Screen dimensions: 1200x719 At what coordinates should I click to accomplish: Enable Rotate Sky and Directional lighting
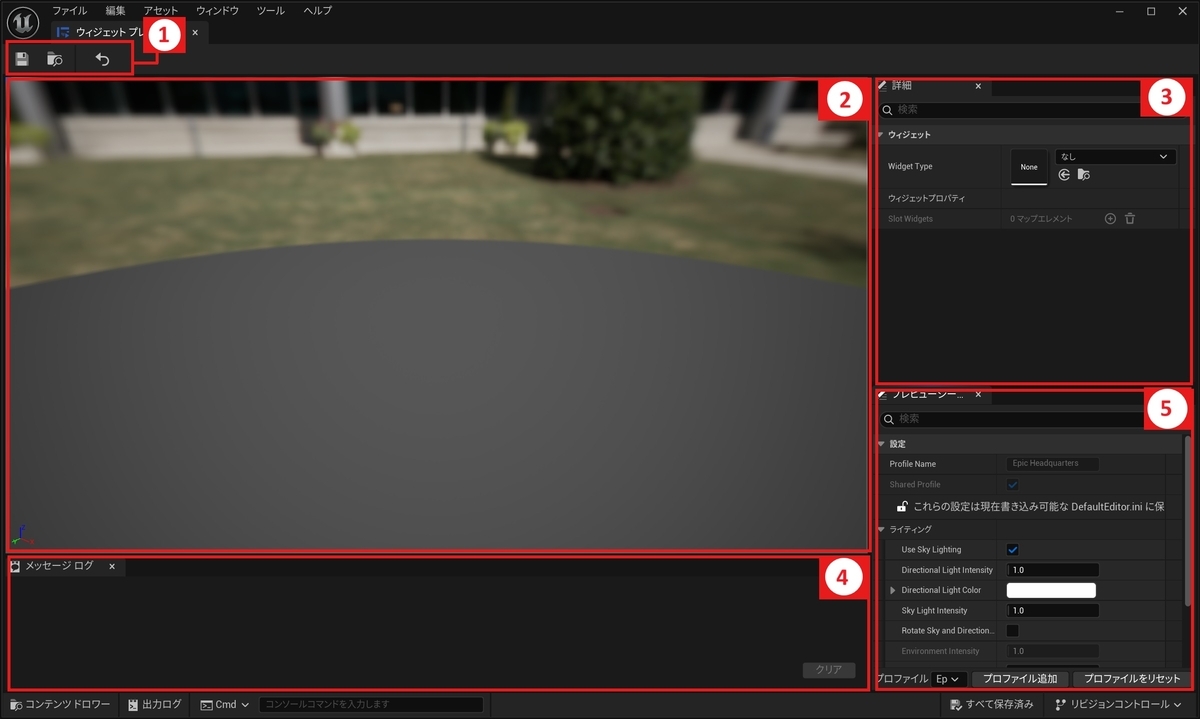pyautogui.click(x=1013, y=630)
